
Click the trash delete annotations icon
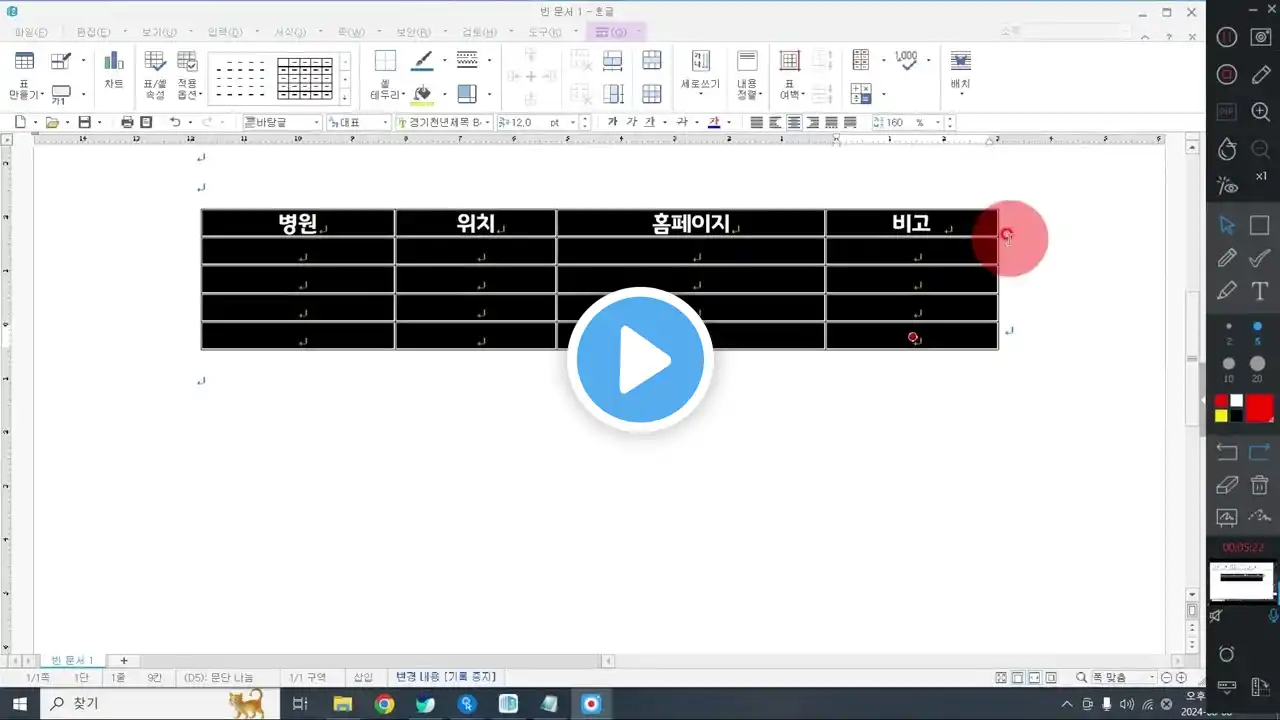point(1260,485)
